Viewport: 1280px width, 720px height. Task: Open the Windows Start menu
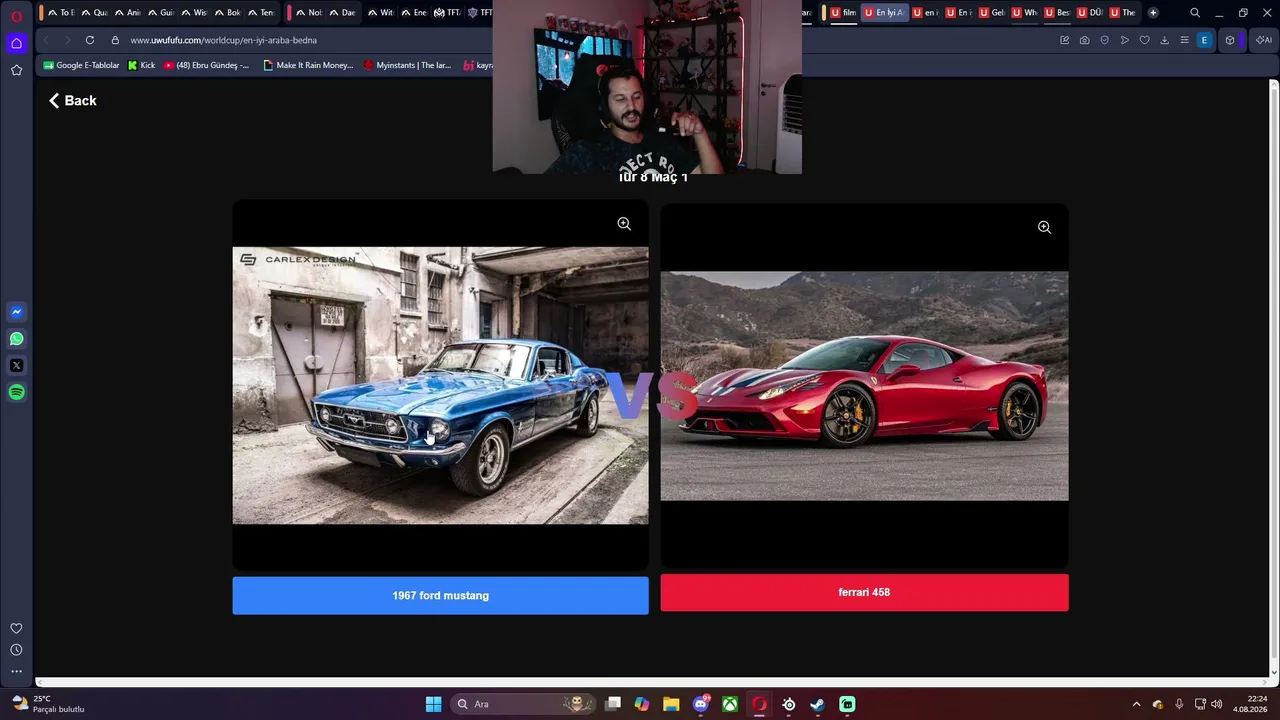point(433,704)
